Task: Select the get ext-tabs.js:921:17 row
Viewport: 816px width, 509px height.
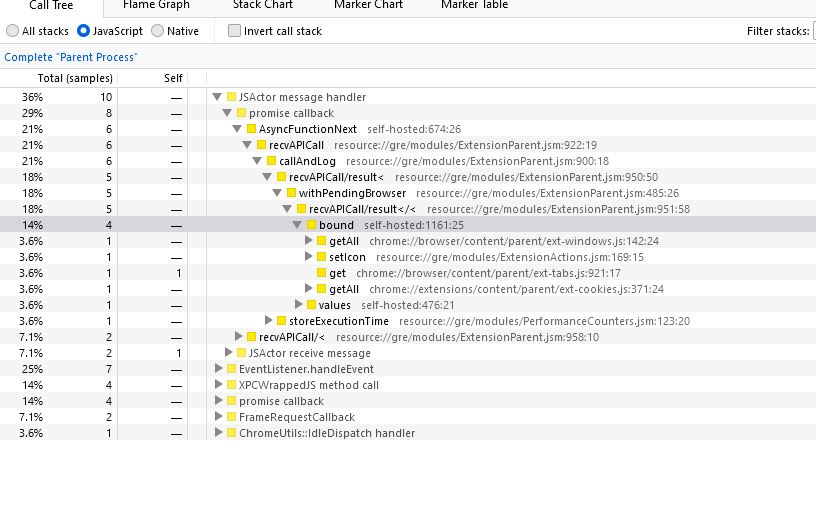Action: coord(408,273)
